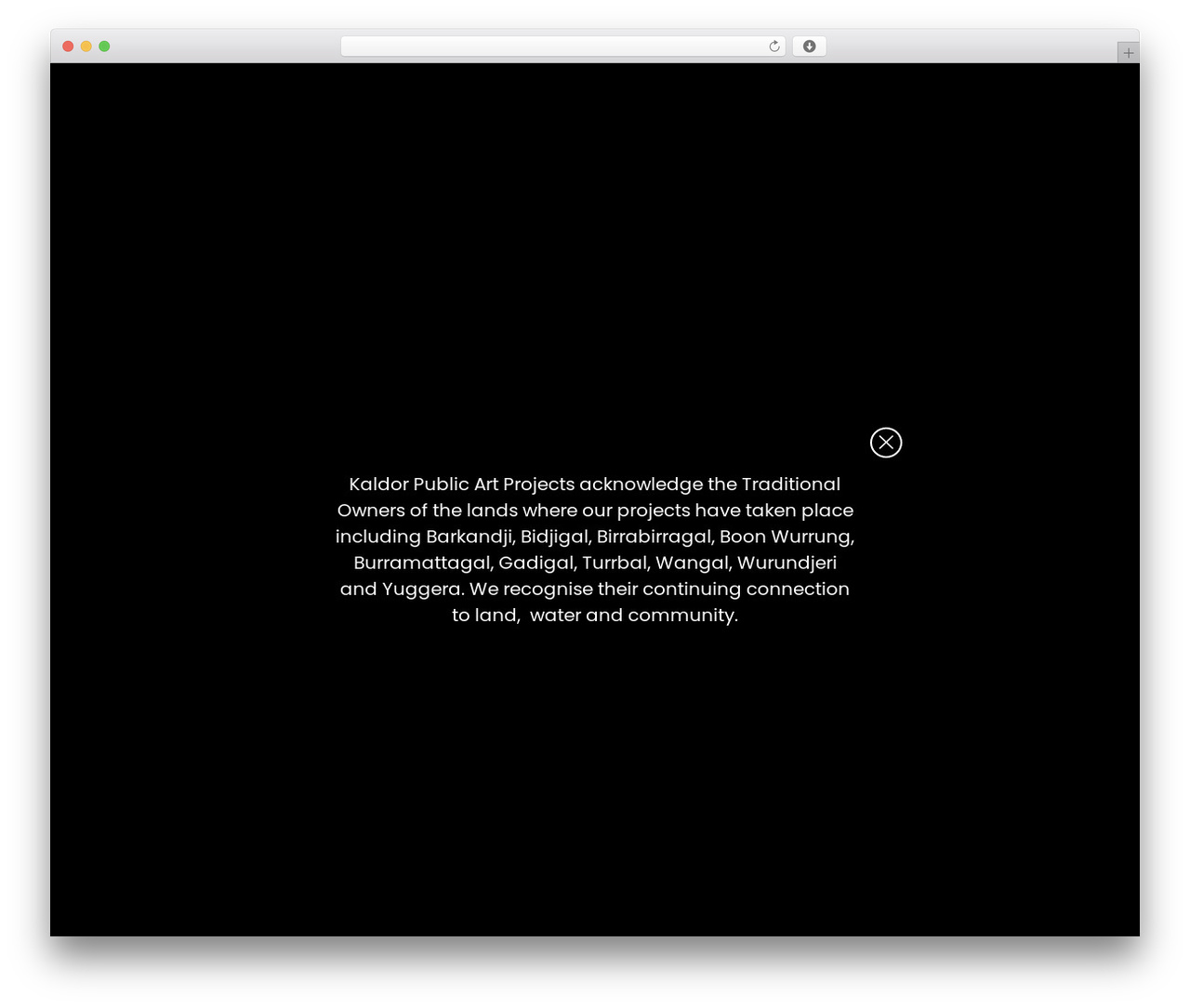Screen dimensions: 1190x1008
Task: Open downloads via the down-arrow icon
Action: coord(809,46)
